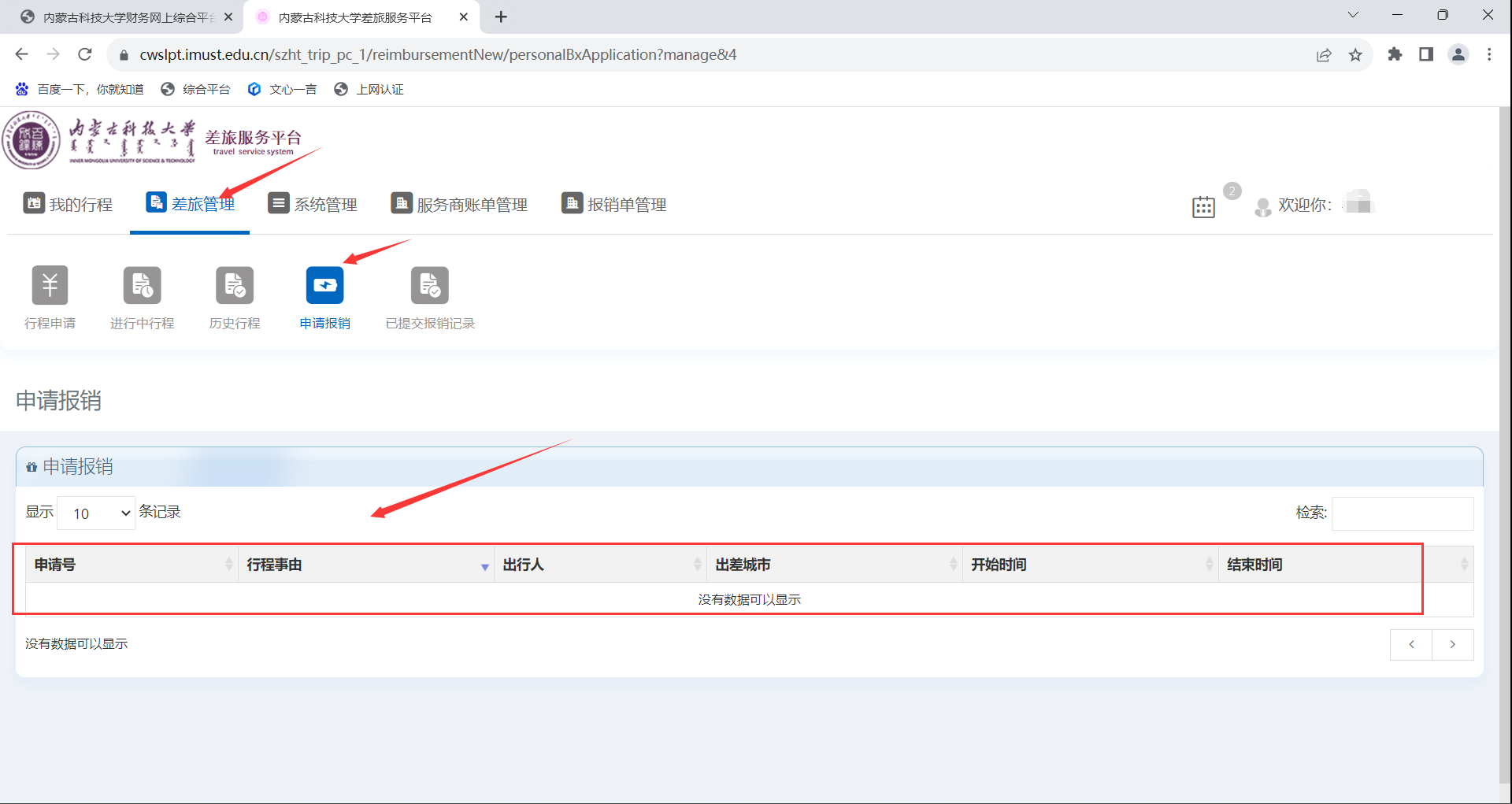Open the 文心一言 bookmark
Screen dimensions: 1512x804
tap(282, 90)
